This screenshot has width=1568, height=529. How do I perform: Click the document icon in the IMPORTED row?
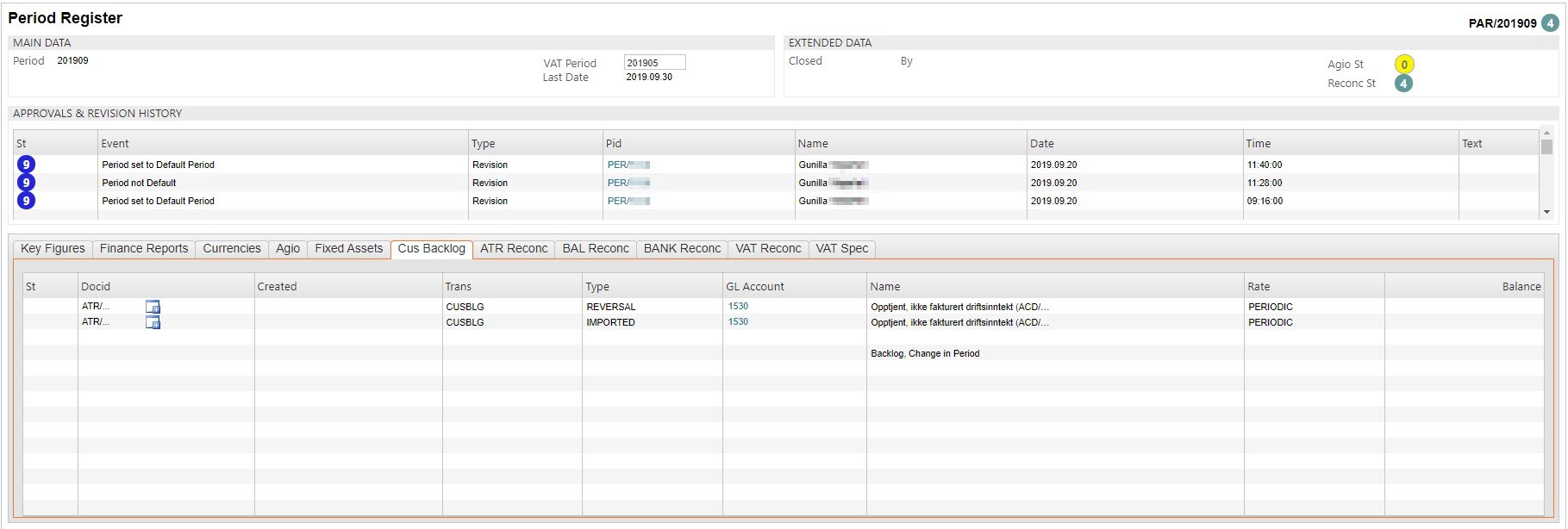(x=153, y=322)
